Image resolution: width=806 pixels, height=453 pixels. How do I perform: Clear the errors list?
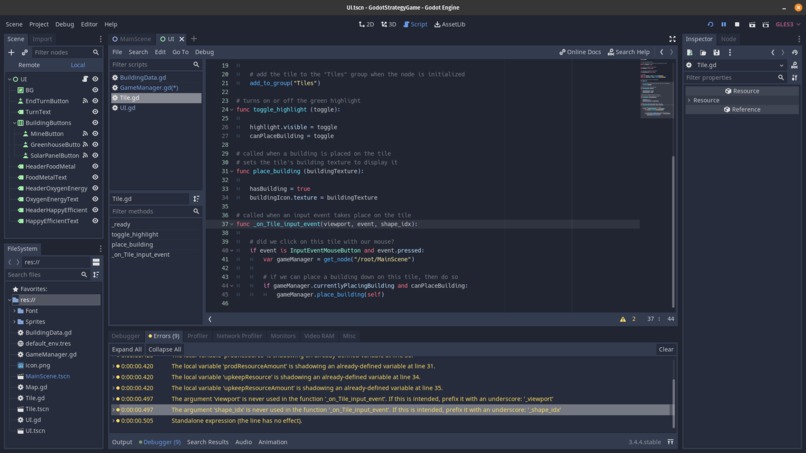(x=666, y=350)
